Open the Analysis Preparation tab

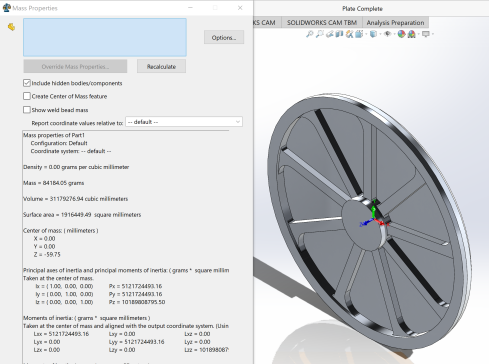tap(395, 23)
